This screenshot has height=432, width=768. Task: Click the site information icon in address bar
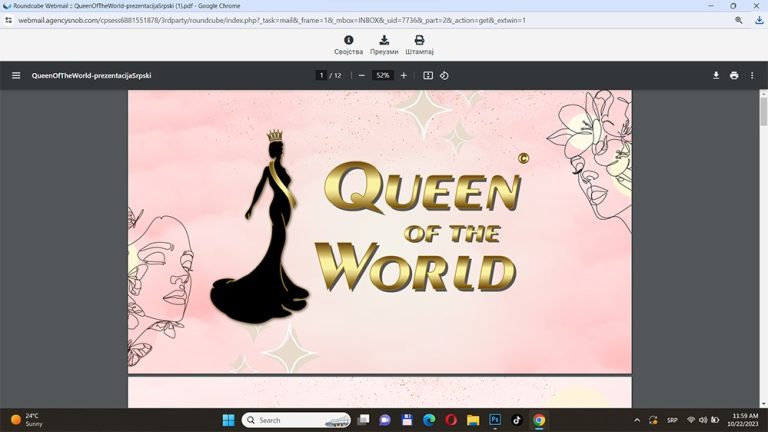pos(8,20)
